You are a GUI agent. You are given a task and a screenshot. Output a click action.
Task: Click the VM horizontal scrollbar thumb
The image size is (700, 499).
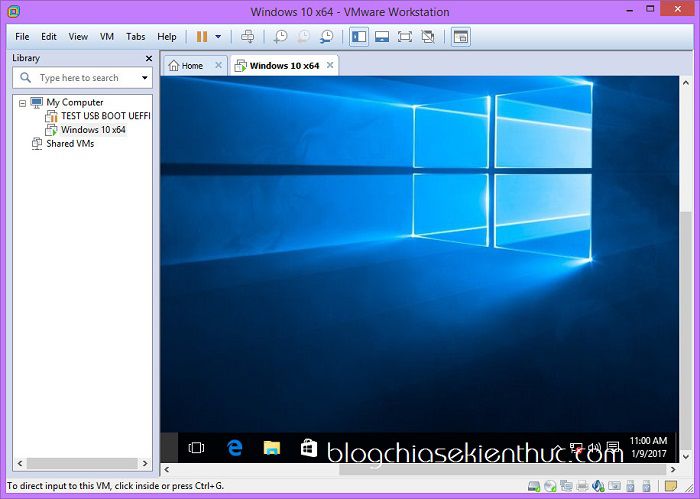tap(503, 470)
